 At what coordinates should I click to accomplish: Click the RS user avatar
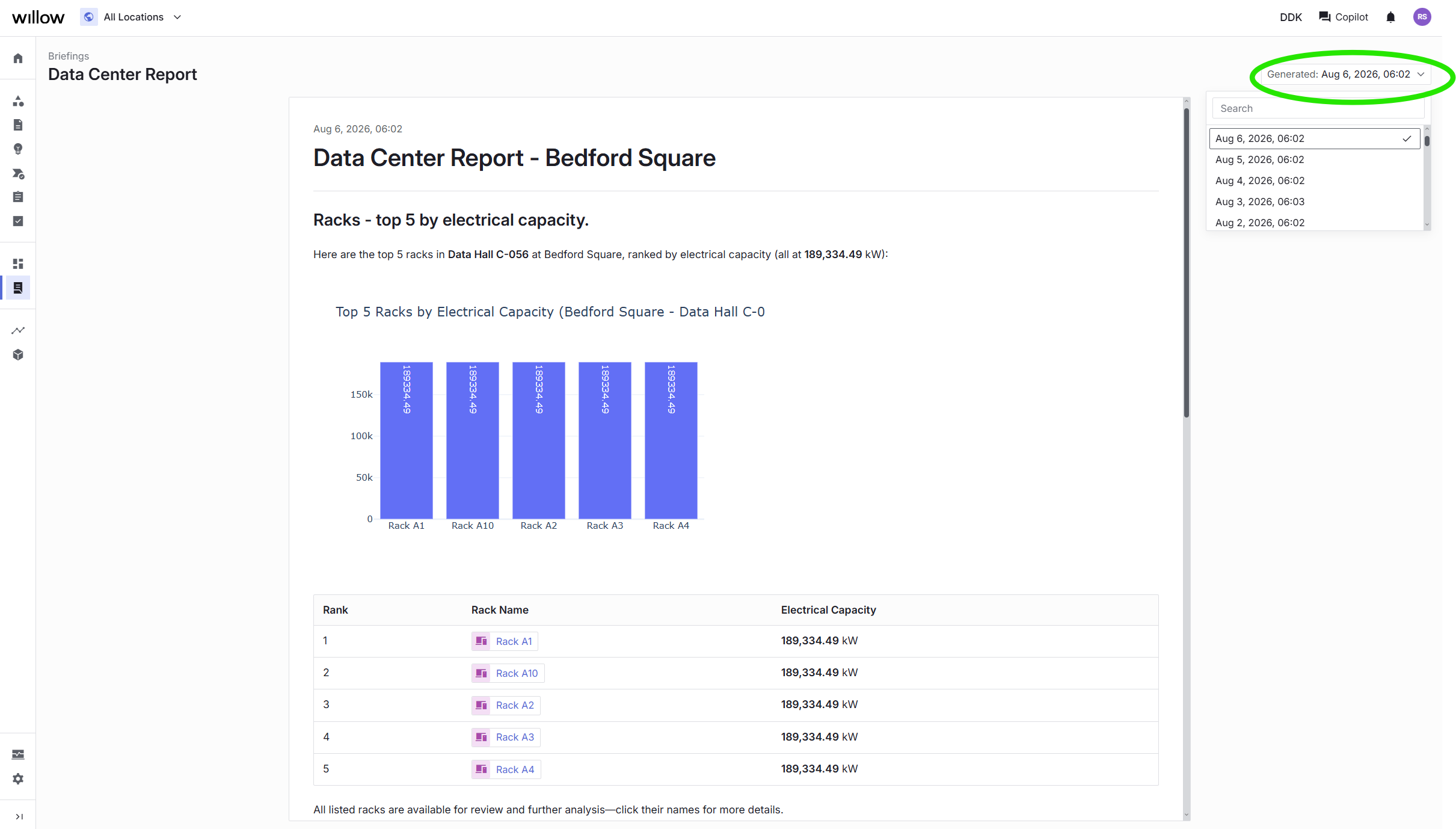[x=1422, y=17]
